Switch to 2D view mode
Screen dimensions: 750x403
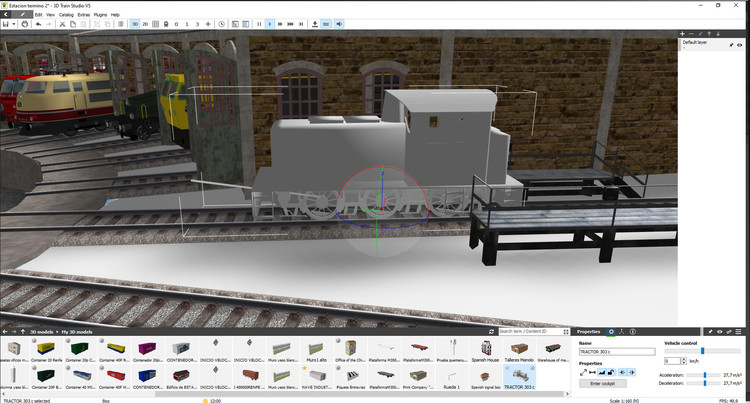[146, 24]
